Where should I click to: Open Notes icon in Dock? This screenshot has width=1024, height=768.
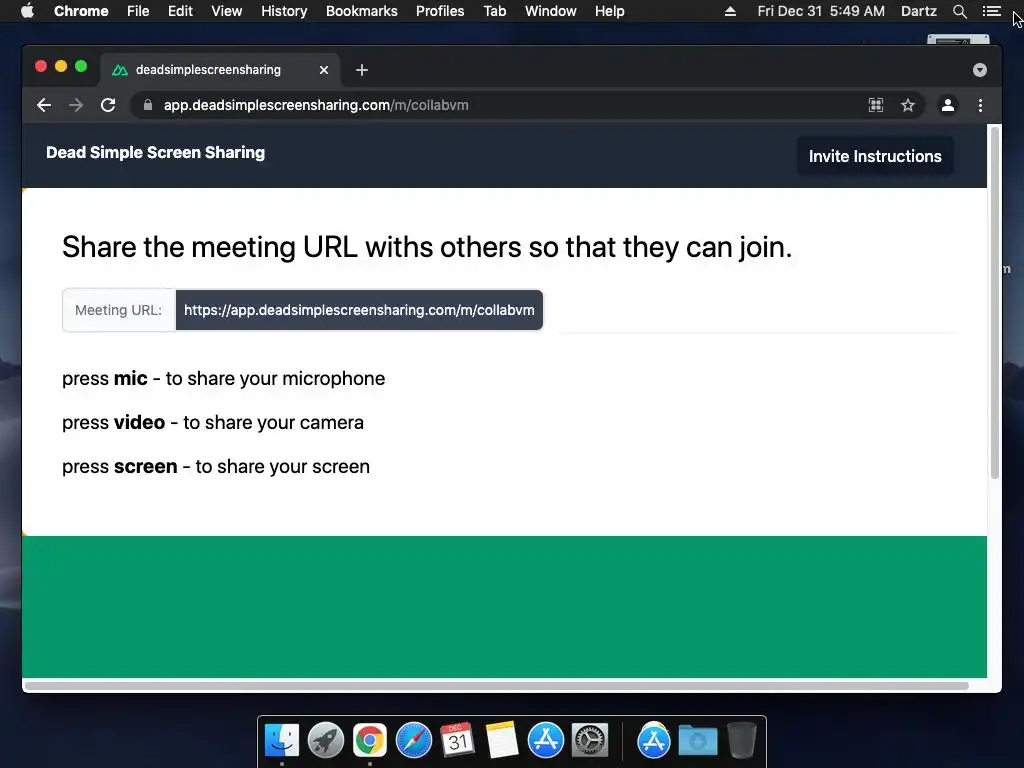pyautogui.click(x=502, y=740)
